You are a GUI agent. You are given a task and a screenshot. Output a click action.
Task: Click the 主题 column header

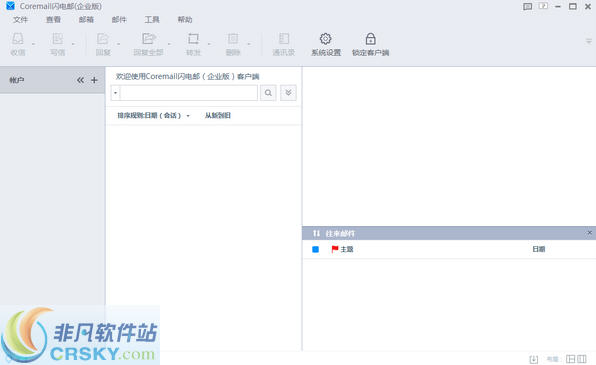click(347, 249)
